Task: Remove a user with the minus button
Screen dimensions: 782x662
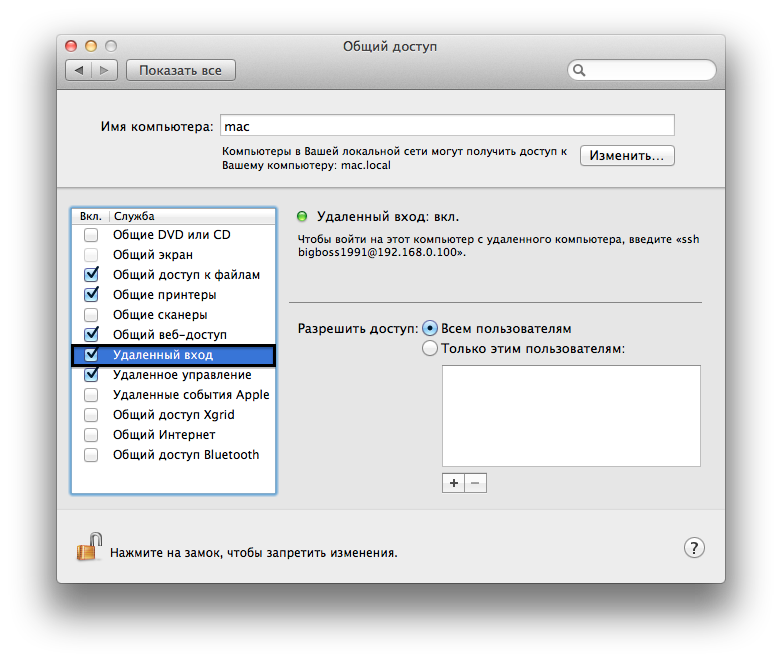Action: [x=475, y=483]
